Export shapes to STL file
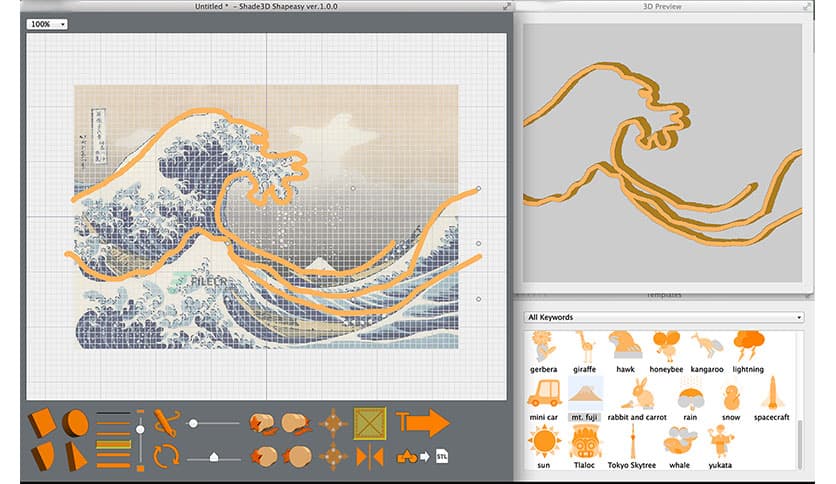 click(x=423, y=456)
